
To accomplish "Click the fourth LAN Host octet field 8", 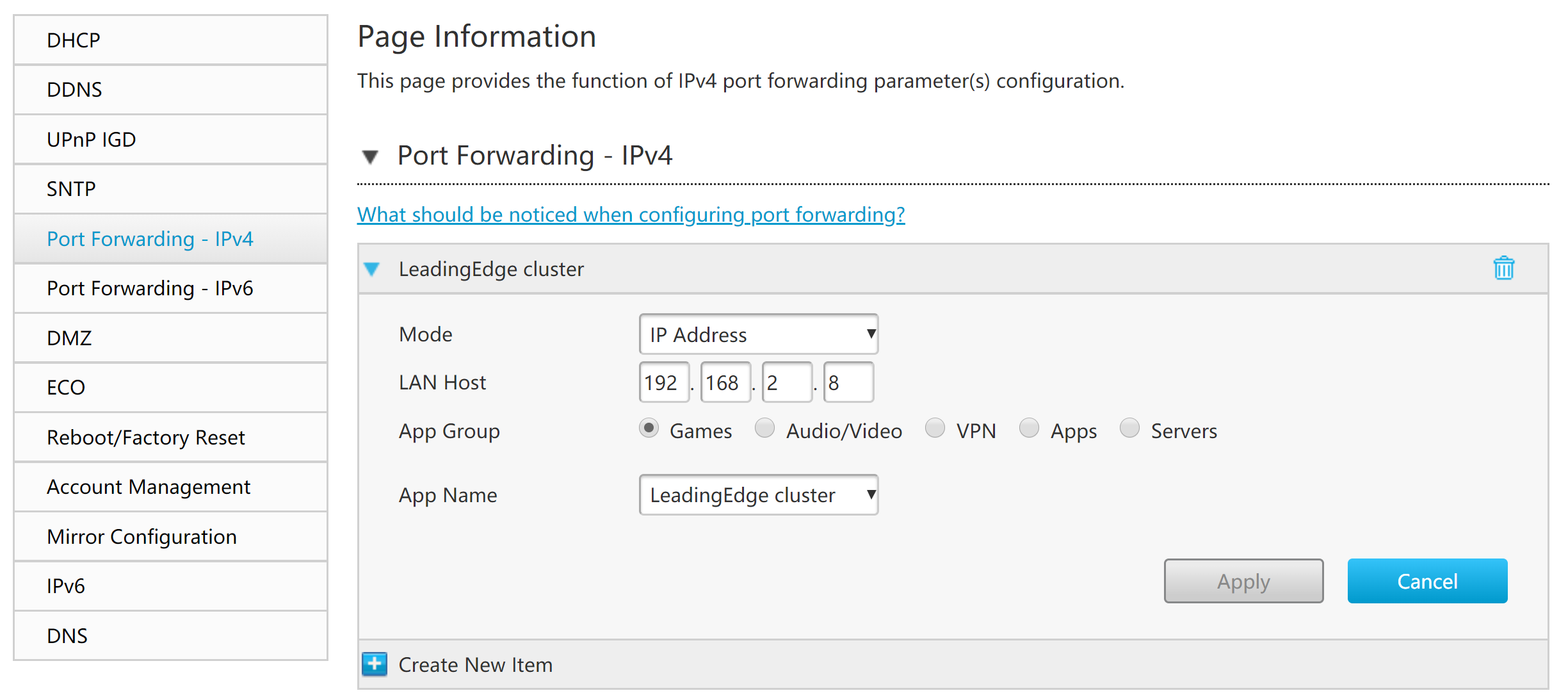I will tap(848, 382).
